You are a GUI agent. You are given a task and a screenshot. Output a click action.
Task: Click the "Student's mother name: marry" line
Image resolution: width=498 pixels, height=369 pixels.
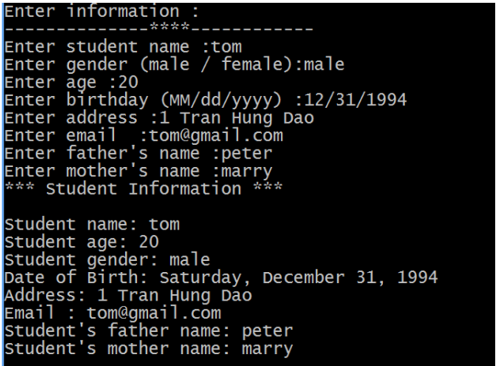click(x=149, y=349)
